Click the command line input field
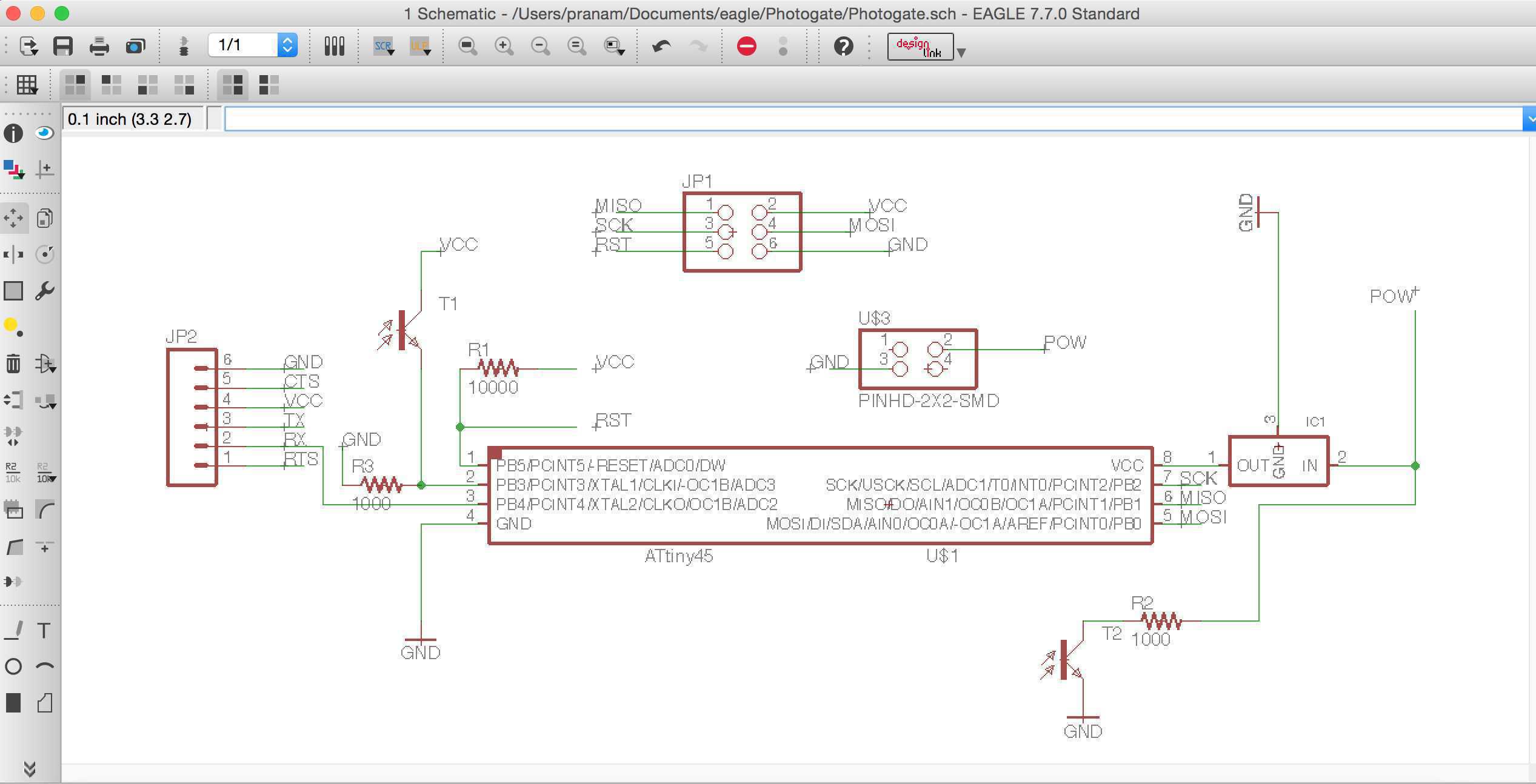Screen dimensions: 1536x784 point(873,119)
